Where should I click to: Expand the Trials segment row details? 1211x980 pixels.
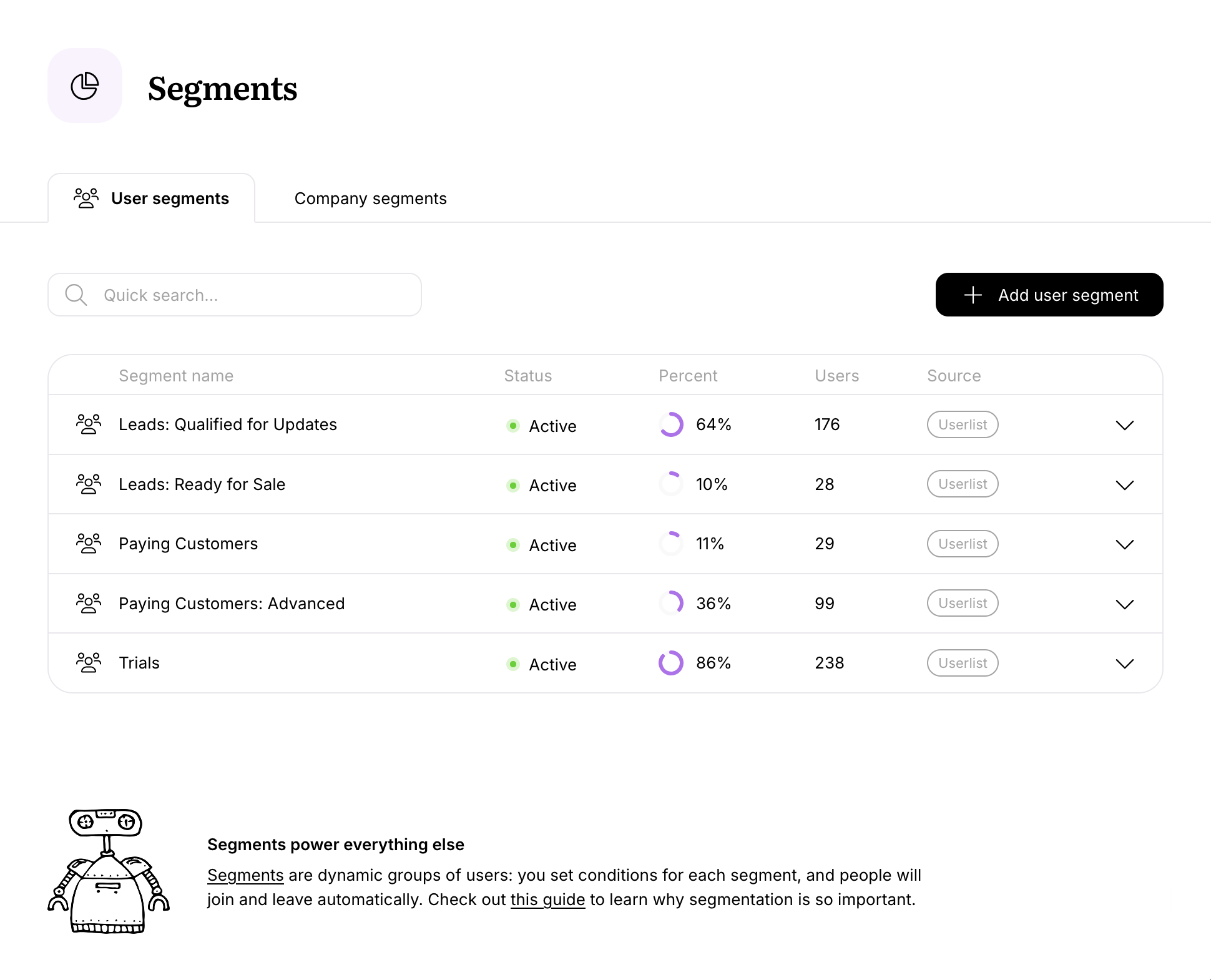(1125, 664)
